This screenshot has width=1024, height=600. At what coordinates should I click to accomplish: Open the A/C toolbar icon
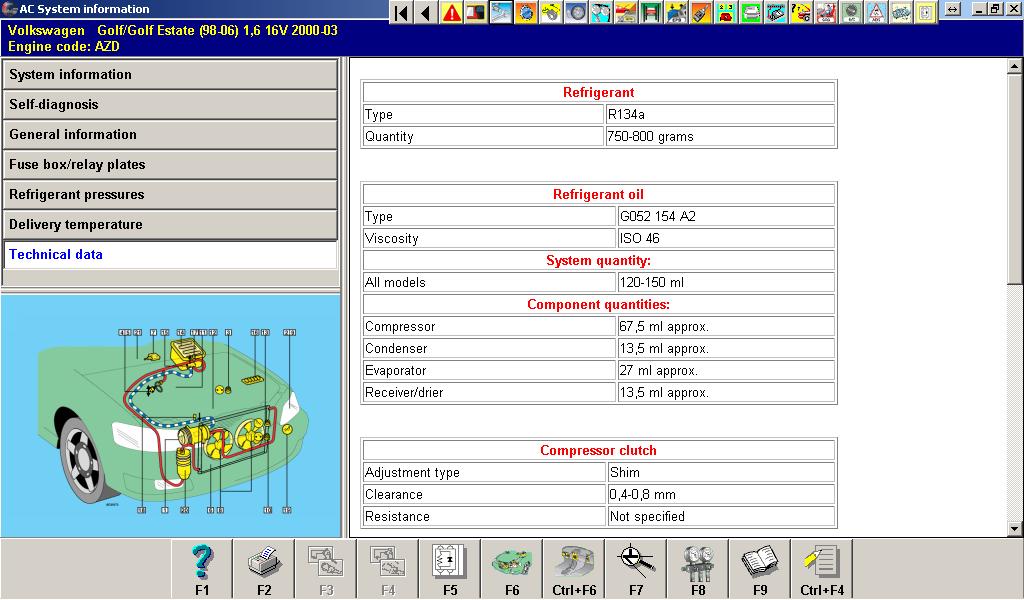coord(850,12)
